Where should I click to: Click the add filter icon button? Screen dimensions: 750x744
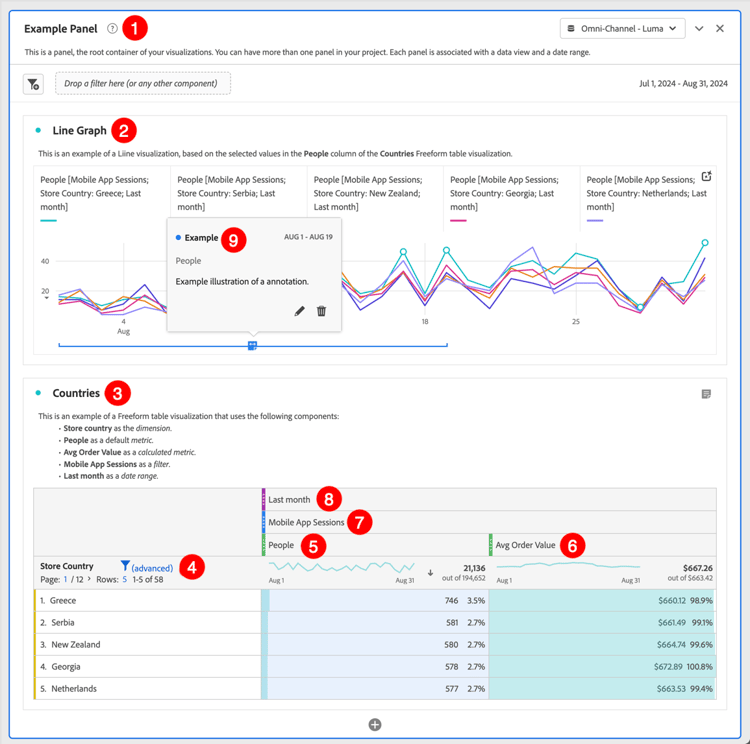[x=33, y=84]
